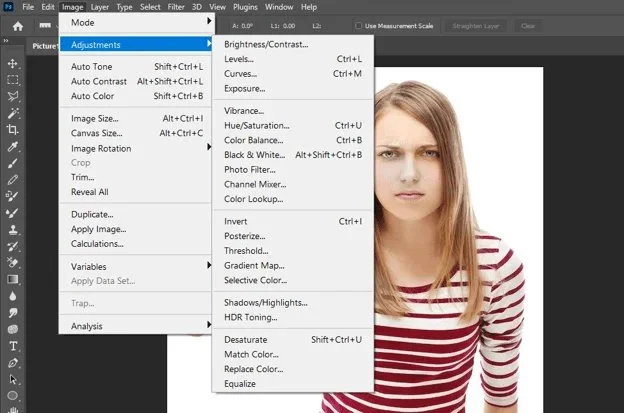Choose Desaturate adjustment
624x413 pixels.
click(x=293, y=340)
